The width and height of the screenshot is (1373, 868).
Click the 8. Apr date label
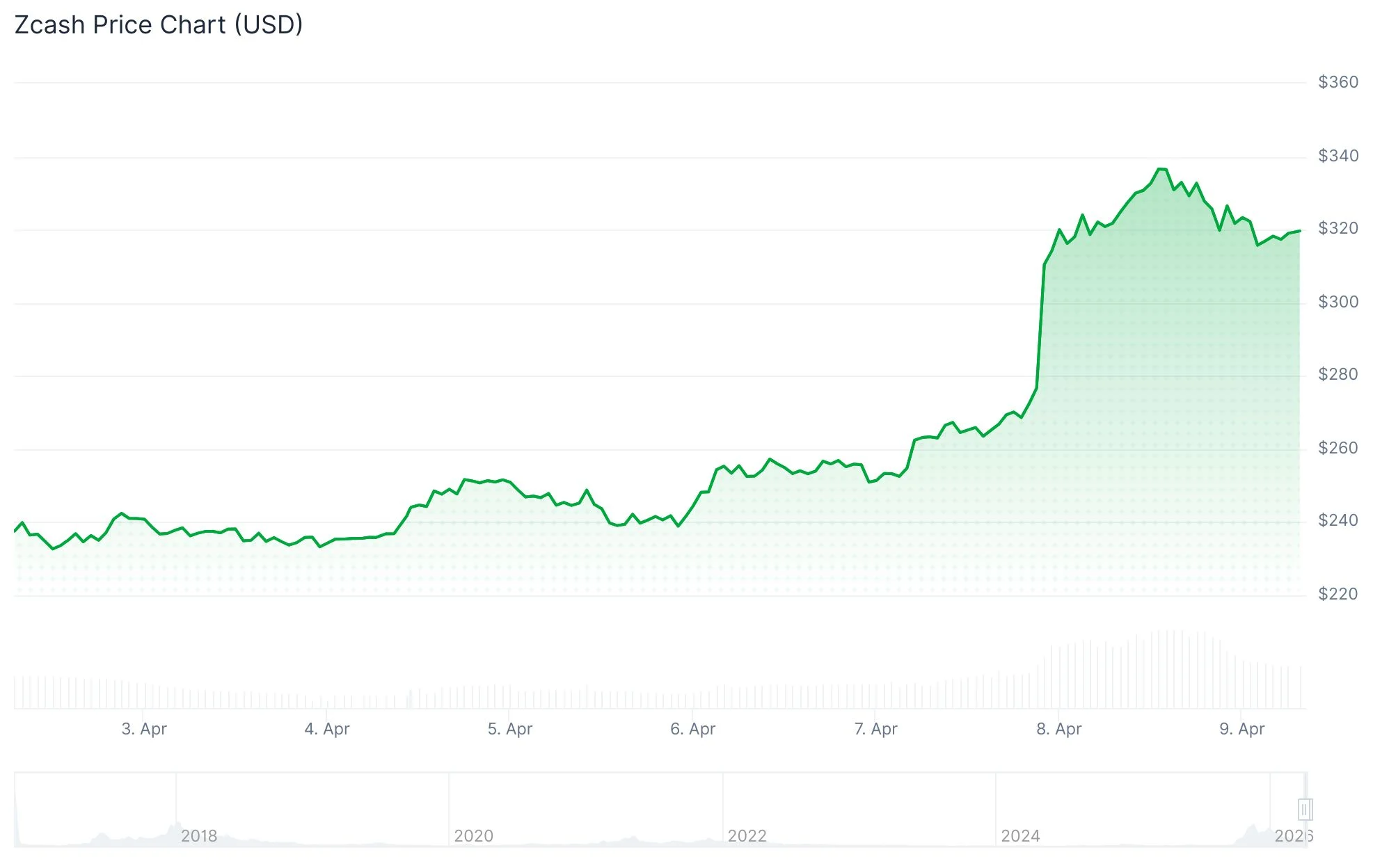point(1058,729)
